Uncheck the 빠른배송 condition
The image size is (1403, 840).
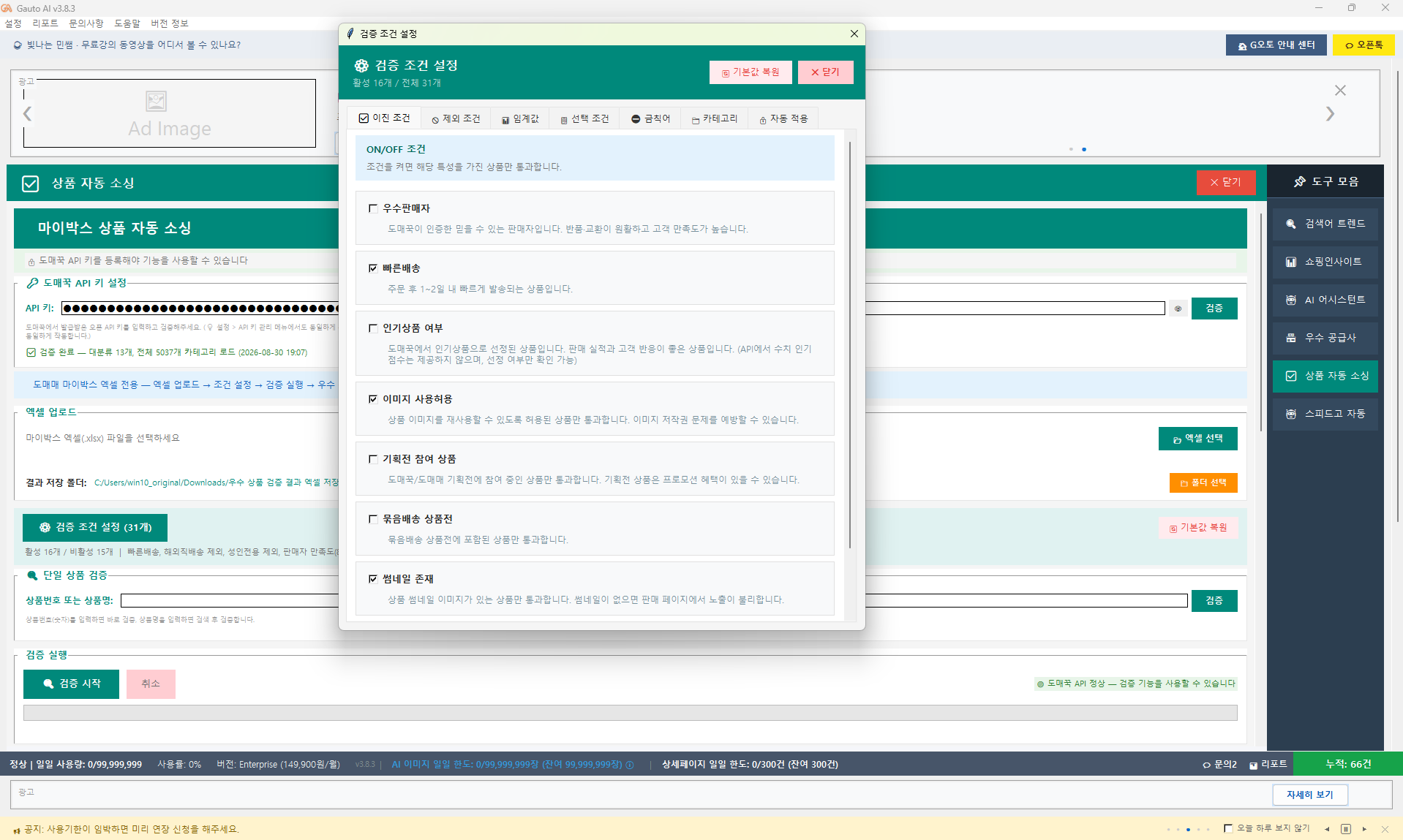point(373,268)
